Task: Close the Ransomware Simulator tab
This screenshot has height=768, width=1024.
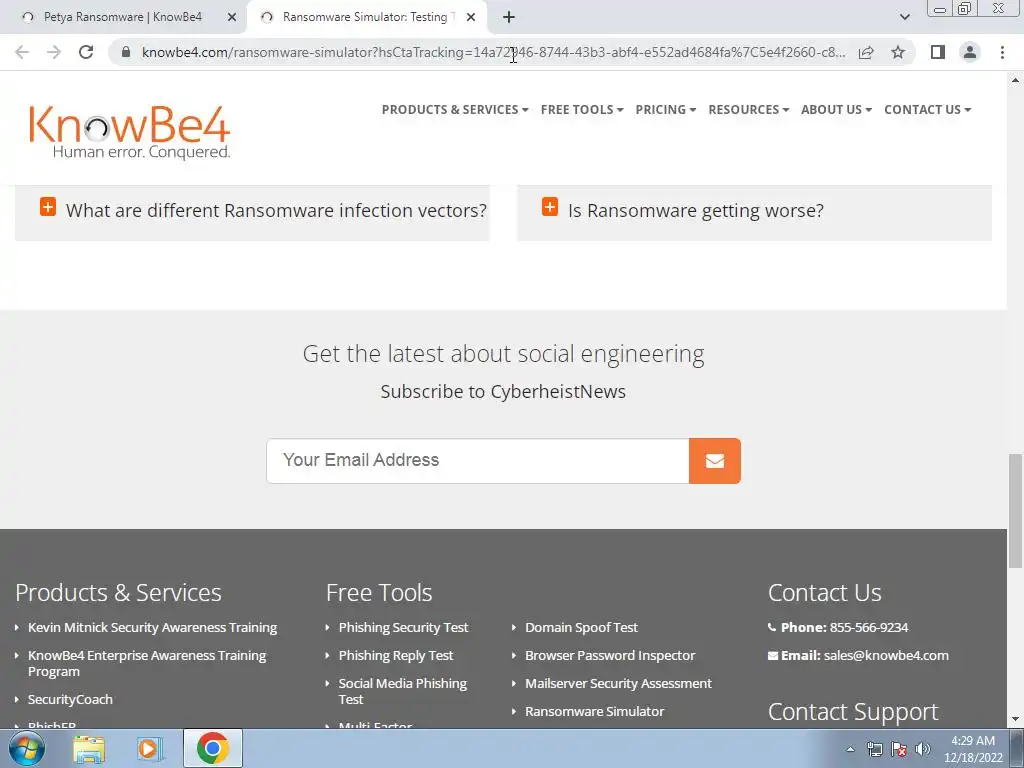Action: (471, 17)
